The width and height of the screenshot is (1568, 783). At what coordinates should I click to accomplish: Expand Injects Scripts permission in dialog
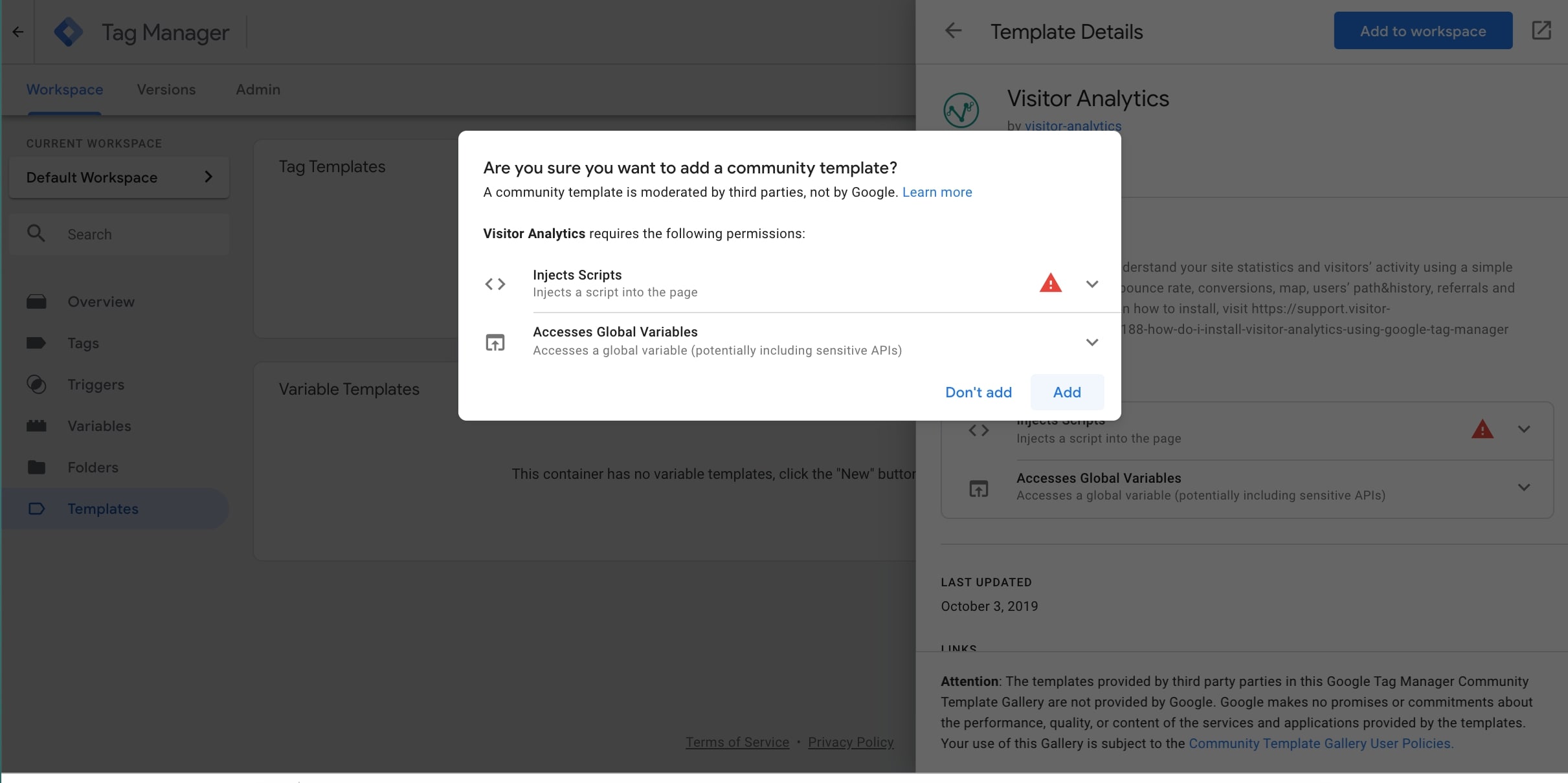(x=1092, y=283)
